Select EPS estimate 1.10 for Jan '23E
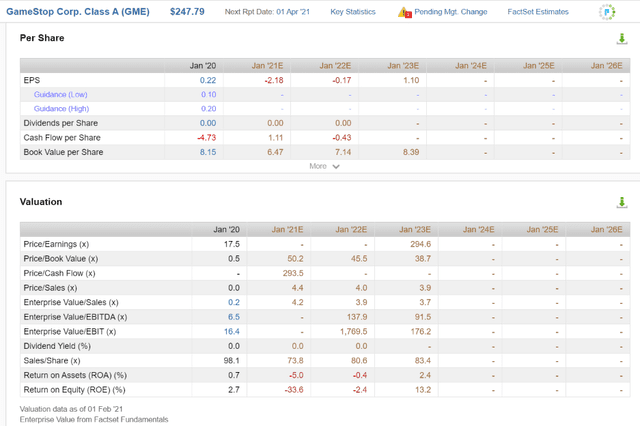 coord(411,80)
